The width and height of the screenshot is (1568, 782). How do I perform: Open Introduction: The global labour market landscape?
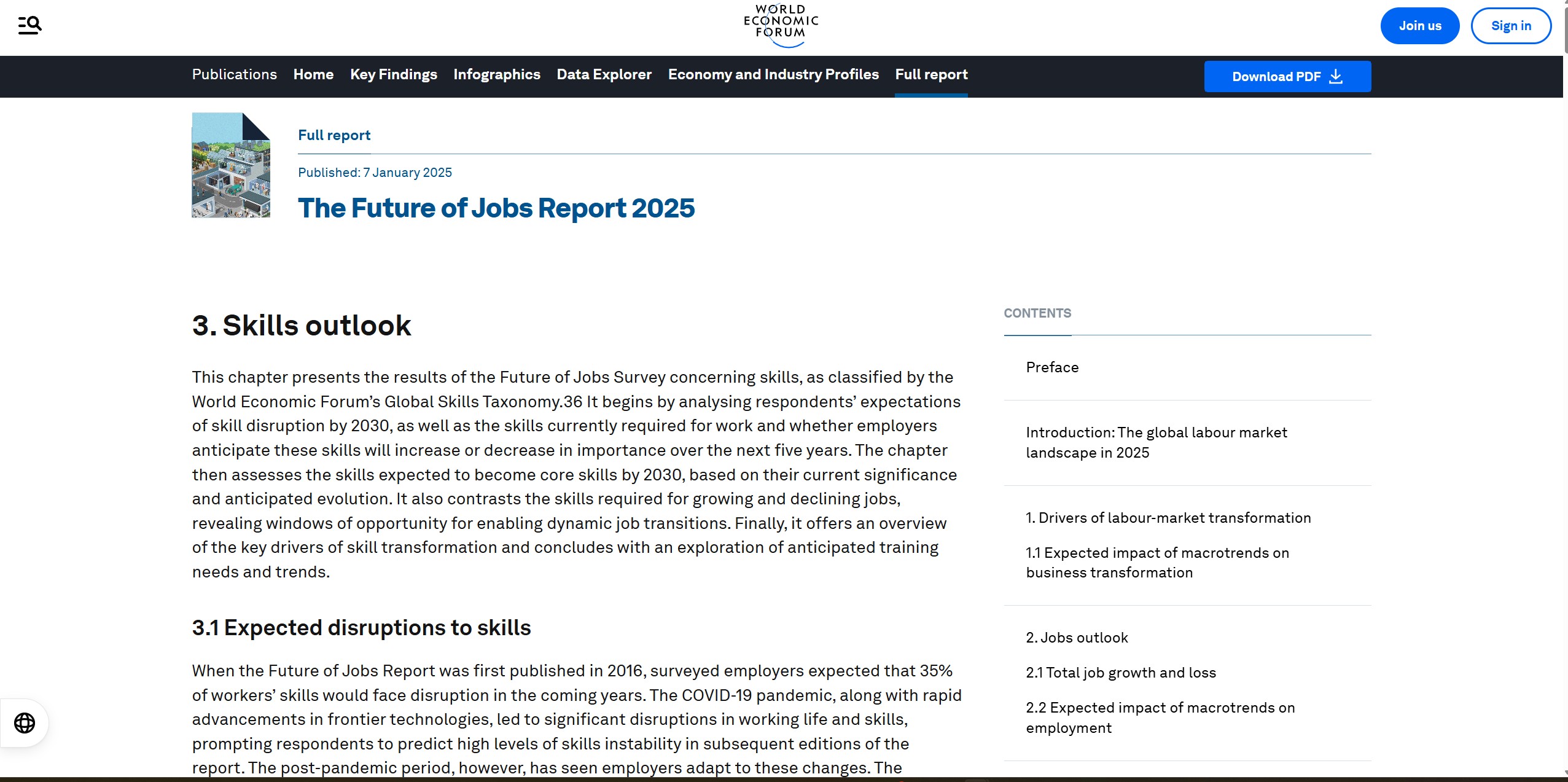pyautogui.click(x=1156, y=442)
